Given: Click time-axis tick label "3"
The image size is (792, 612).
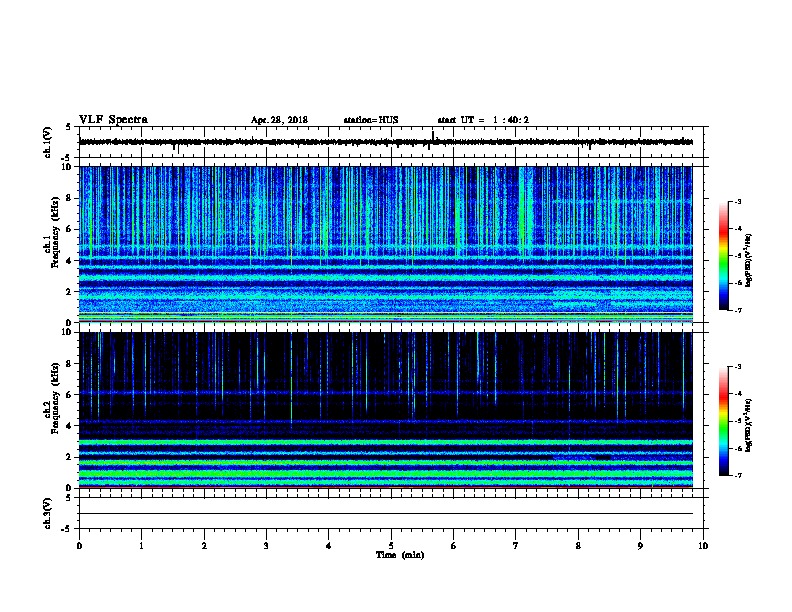Looking at the screenshot, I should (x=266, y=546).
